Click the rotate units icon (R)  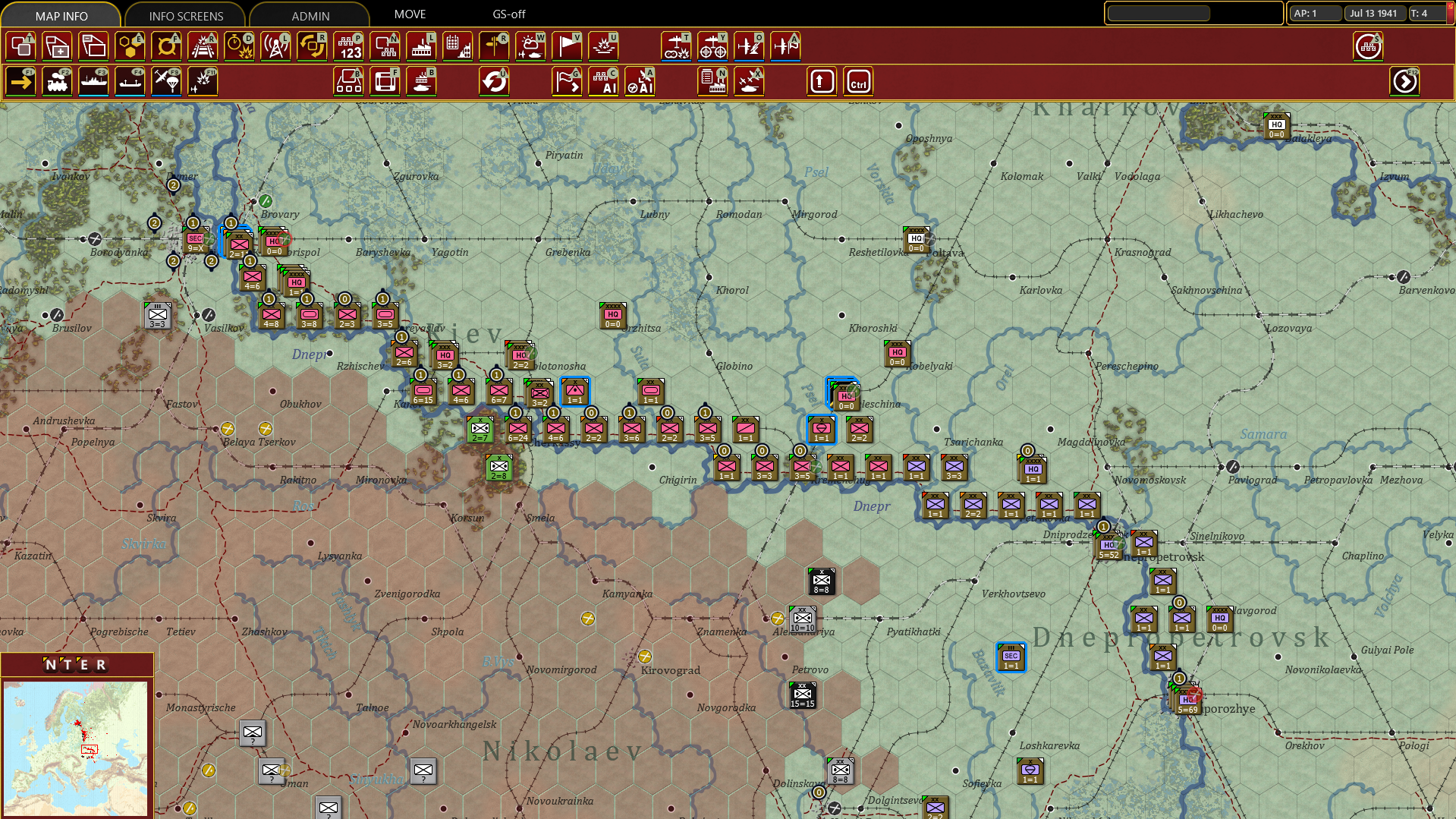click(313, 46)
